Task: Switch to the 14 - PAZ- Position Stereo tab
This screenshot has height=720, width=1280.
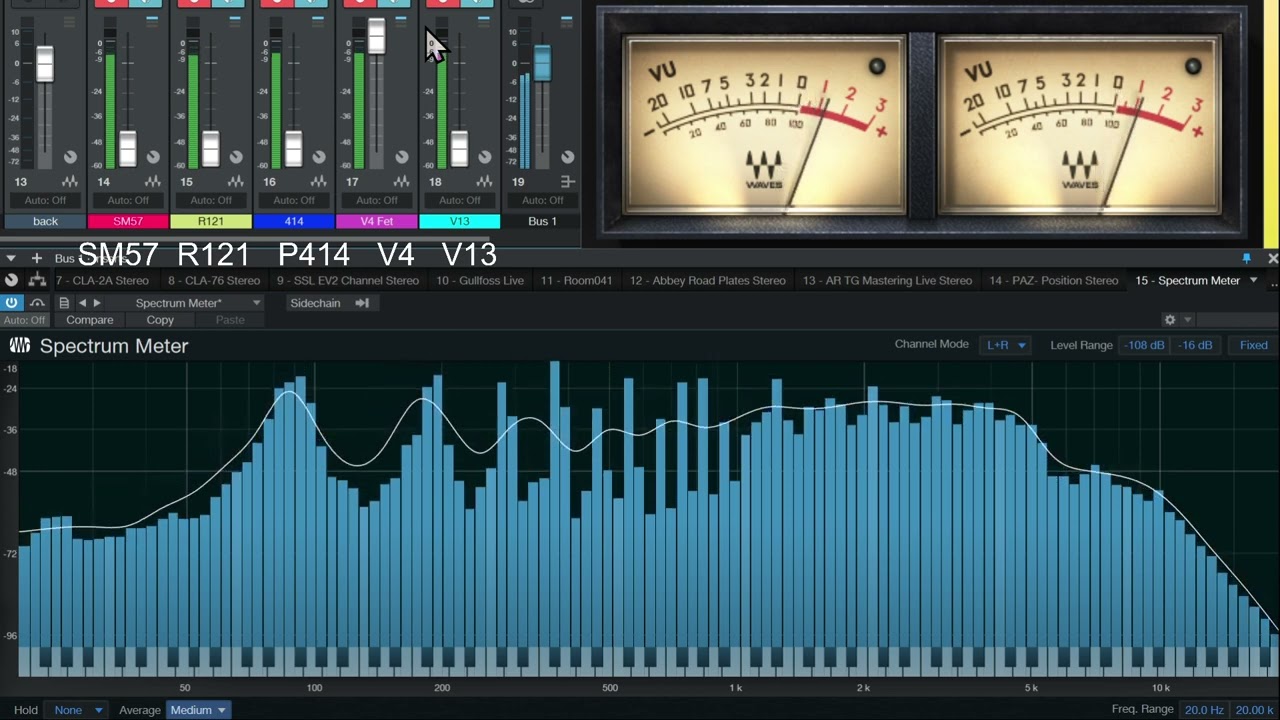Action: point(1053,280)
